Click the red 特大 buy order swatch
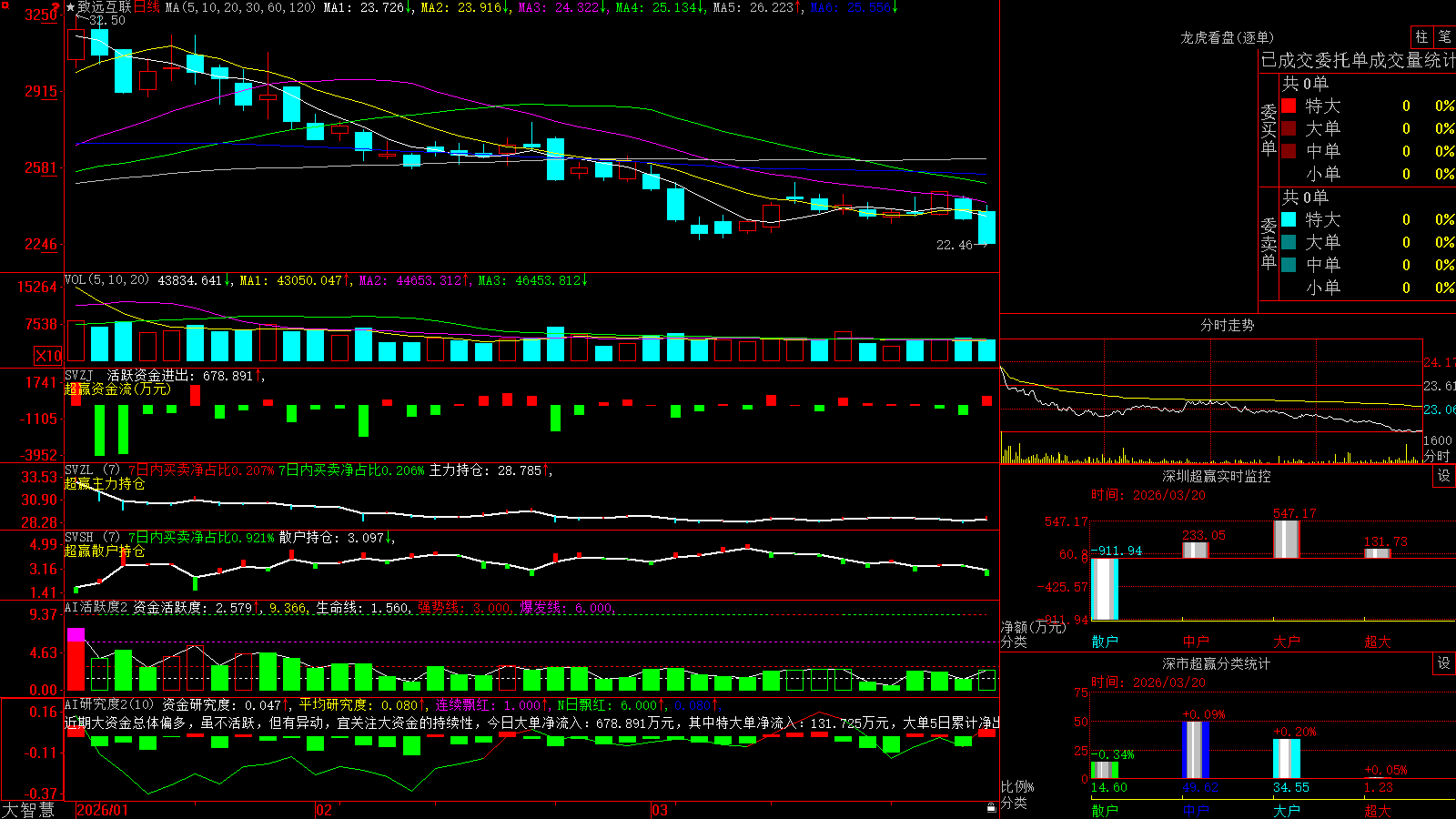The width and height of the screenshot is (1456, 819). click(1289, 106)
